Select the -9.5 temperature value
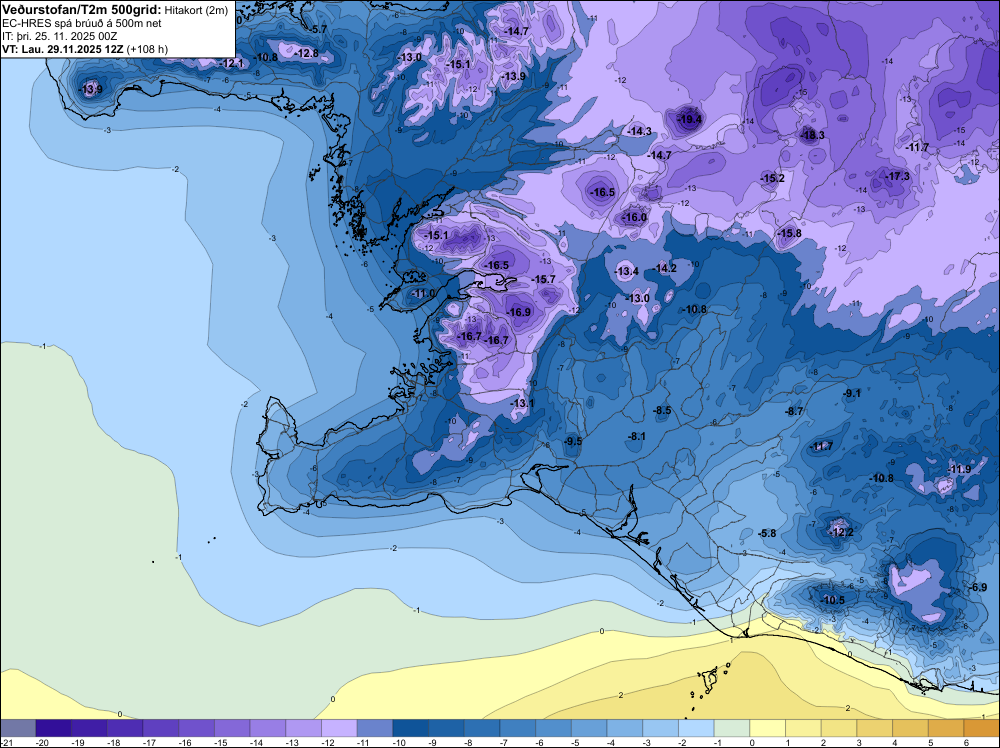This screenshot has height=748, width=1000. [x=573, y=441]
